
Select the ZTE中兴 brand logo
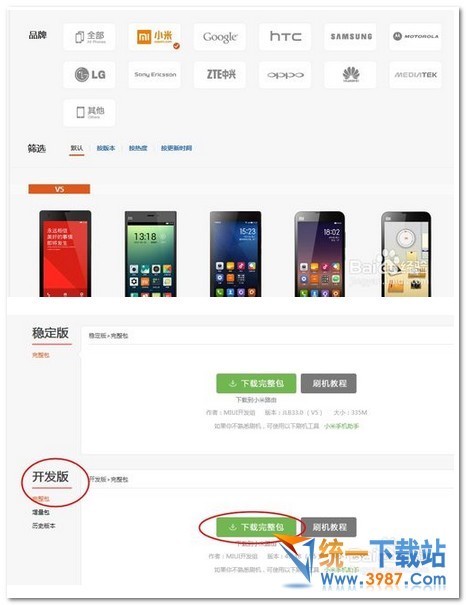(x=219, y=74)
